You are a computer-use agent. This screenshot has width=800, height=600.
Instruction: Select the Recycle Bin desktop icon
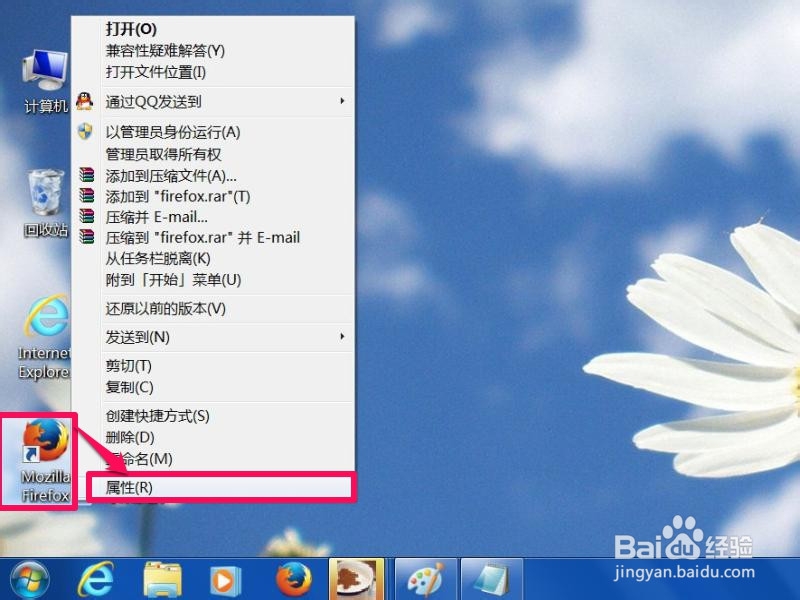[45, 204]
